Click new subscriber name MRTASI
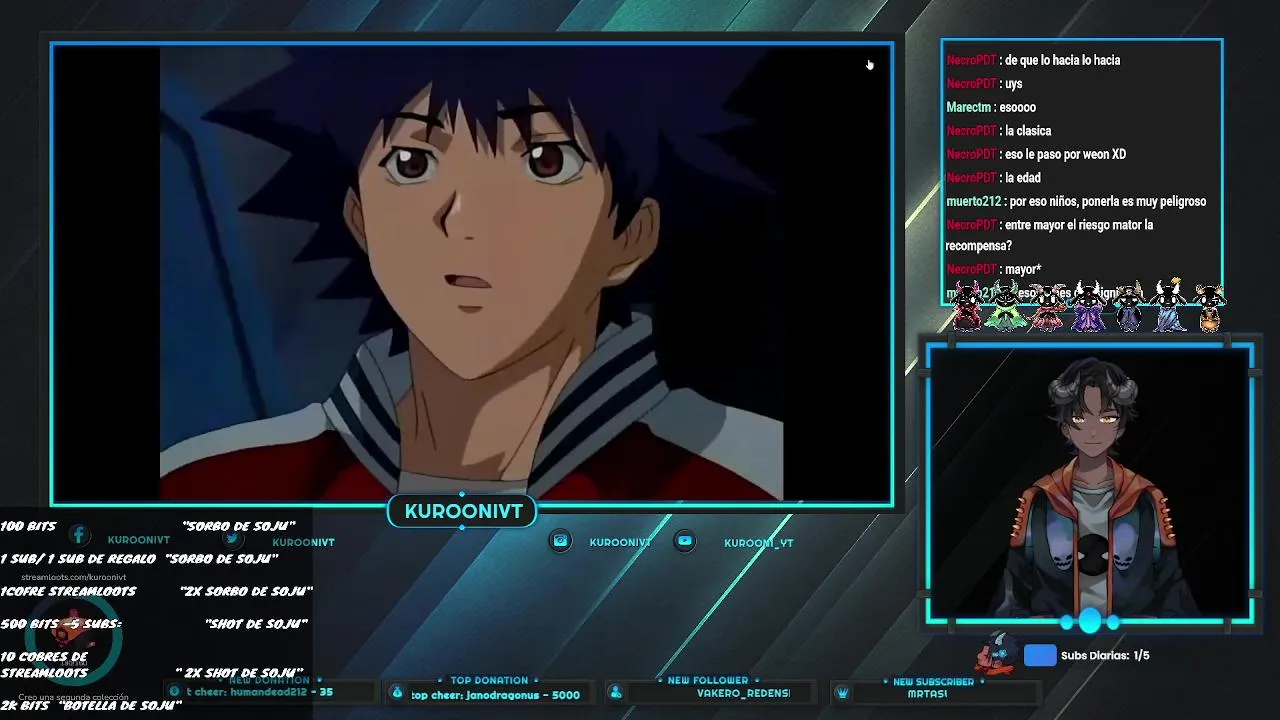This screenshot has height=720, width=1280. pyautogui.click(x=927, y=693)
